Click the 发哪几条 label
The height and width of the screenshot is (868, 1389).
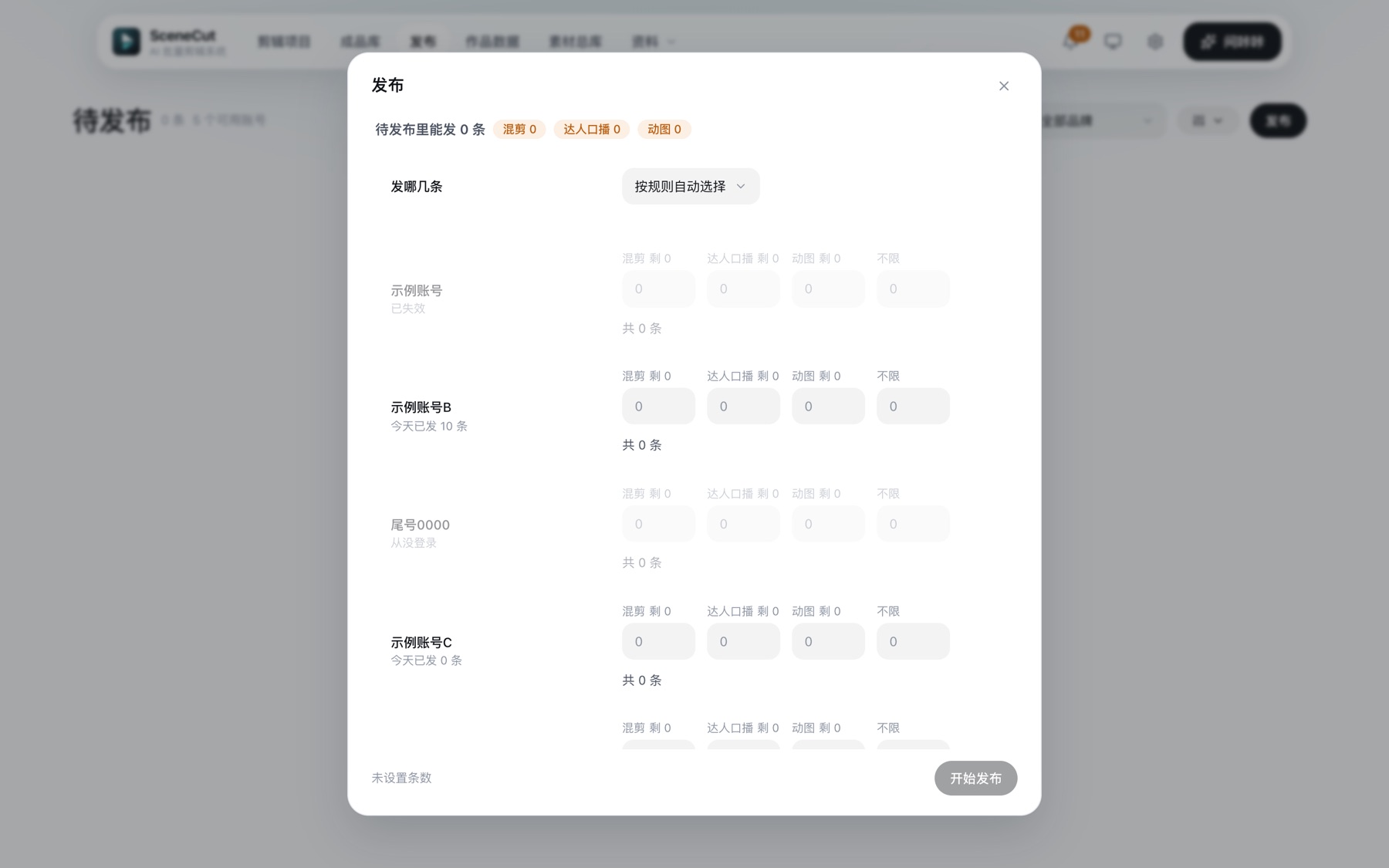417,187
